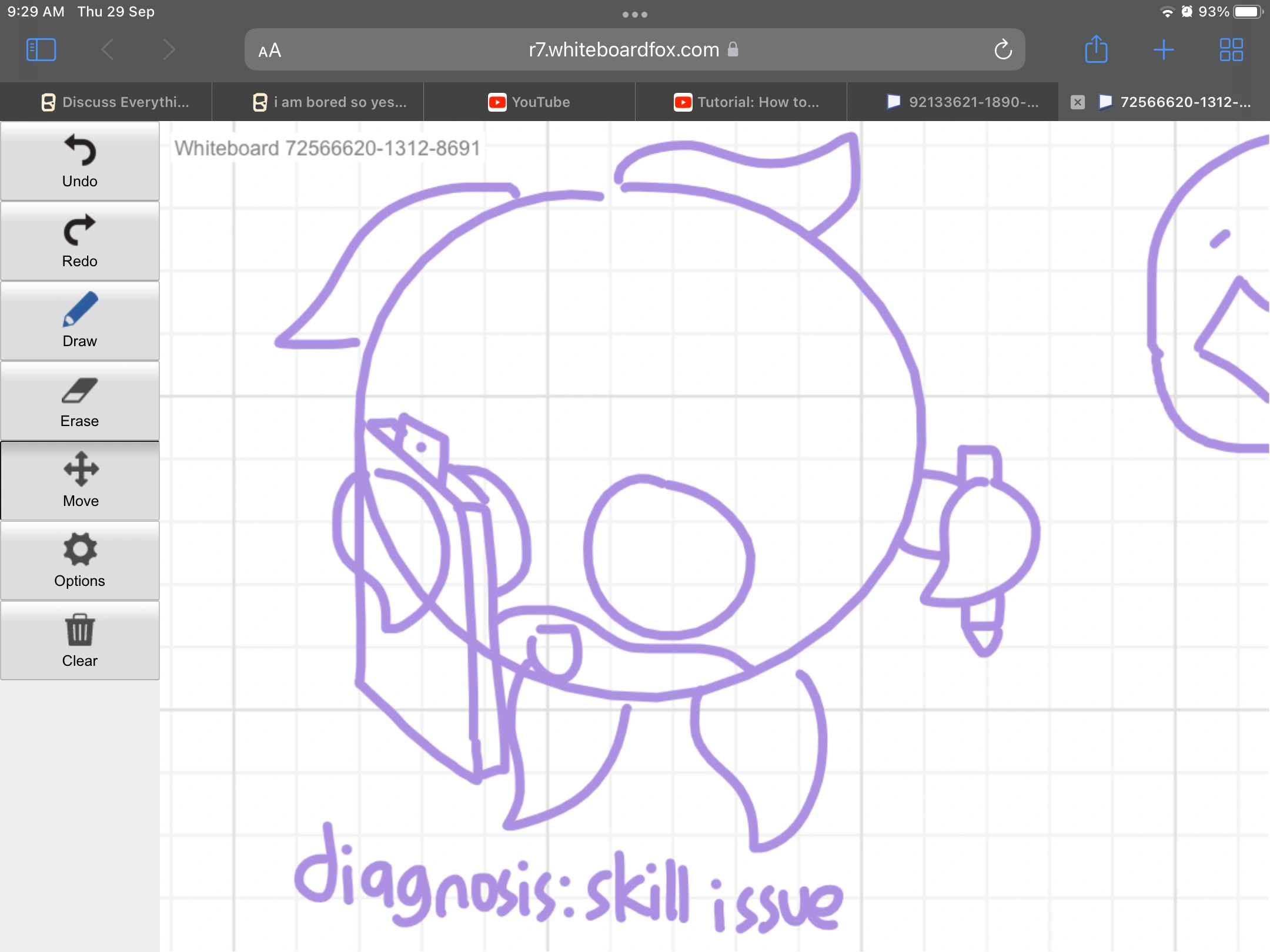Viewport: 1270px width, 952px height.
Task: Switch to the YouTube tab
Action: (528, 102)
